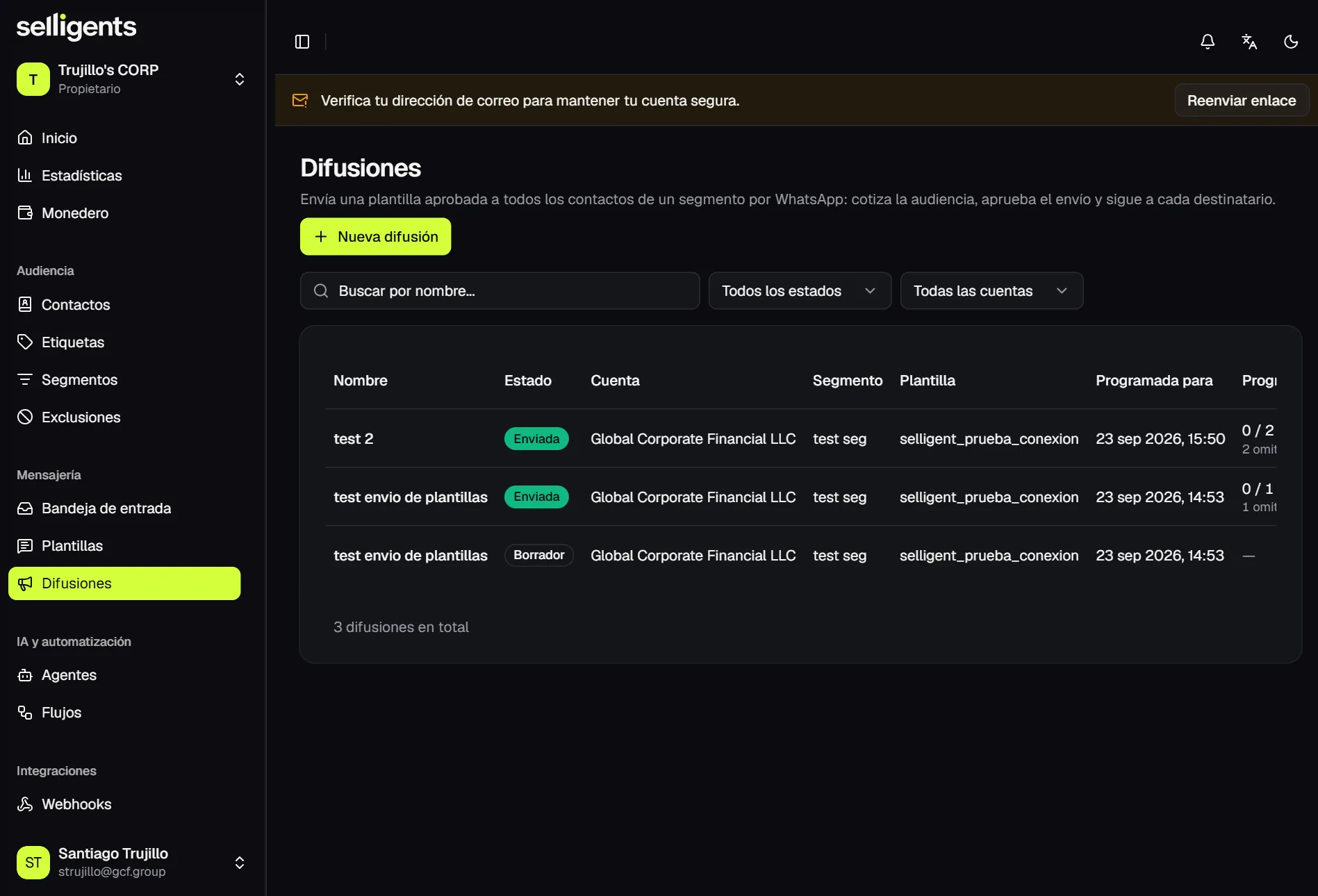Click the Programada para column header
Screen dimensions: 1318x896
[1154, 381]
